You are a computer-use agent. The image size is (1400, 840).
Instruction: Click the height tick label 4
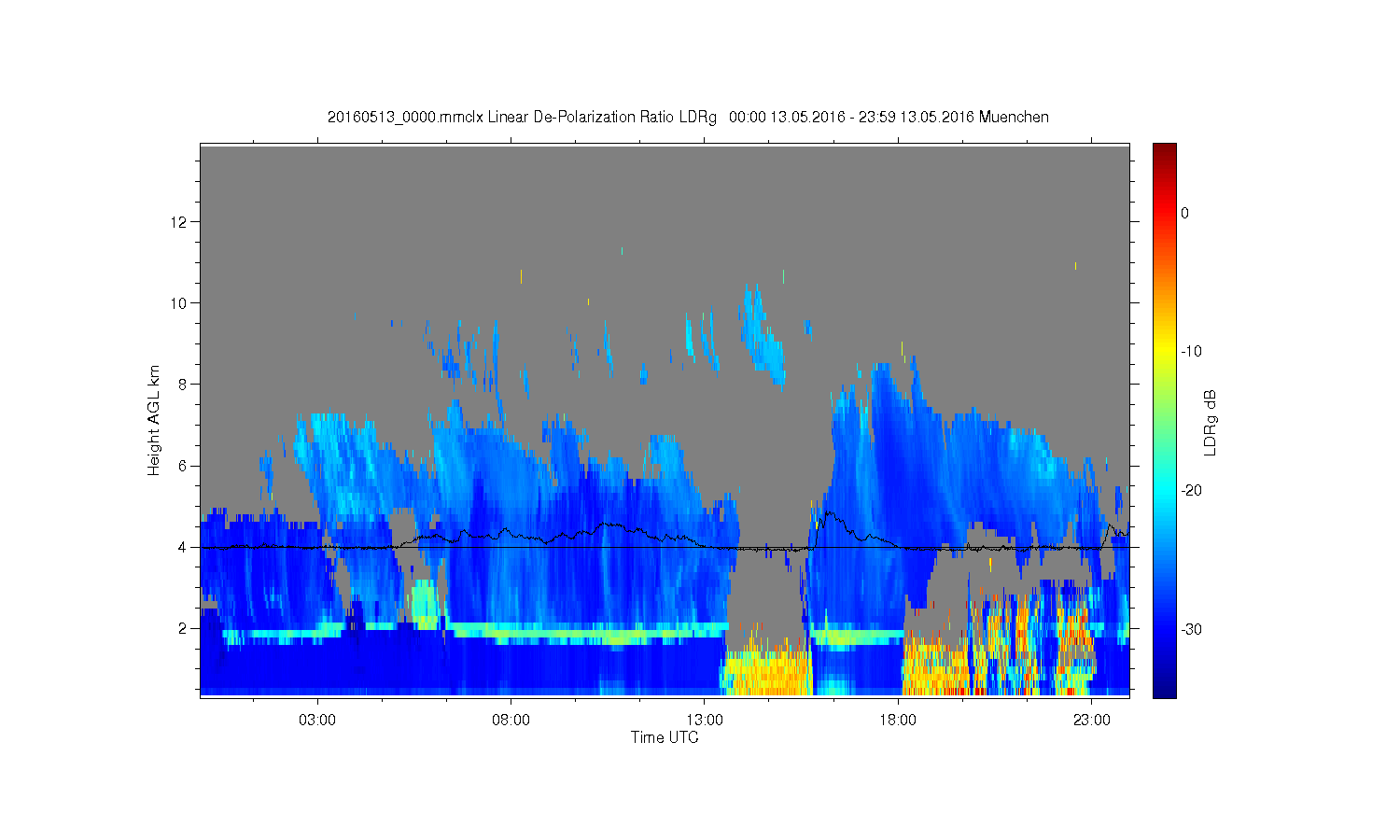click(x=182, y=547)
